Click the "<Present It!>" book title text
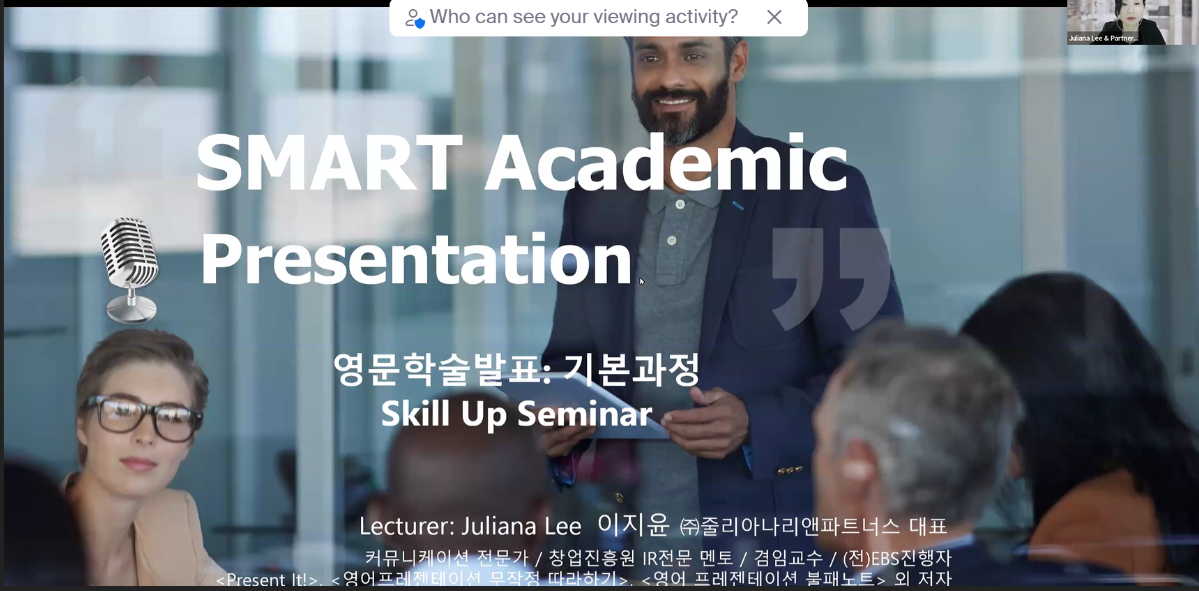 tap(267, 580)
